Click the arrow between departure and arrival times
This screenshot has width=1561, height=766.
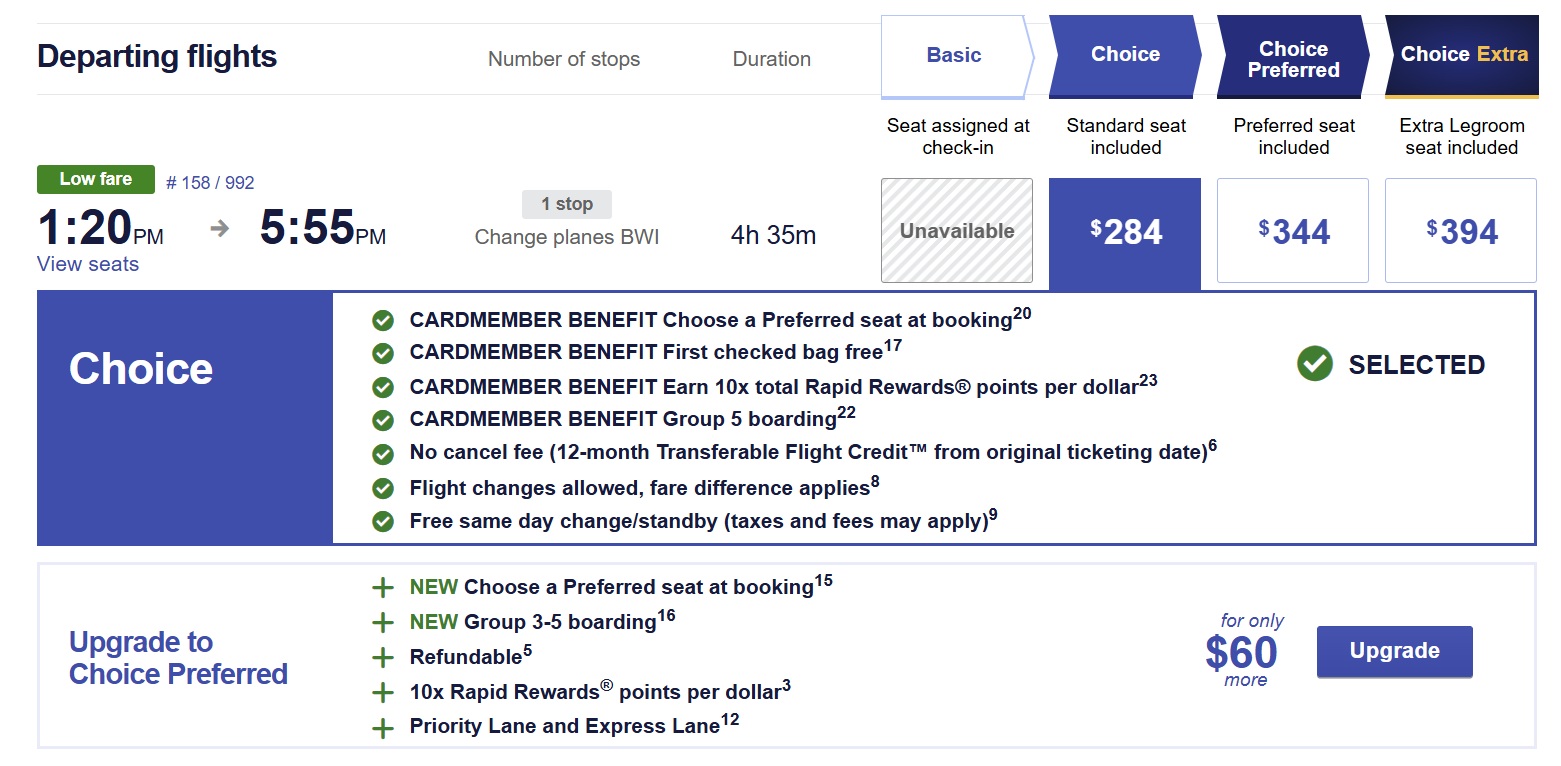tap(220, 228)
